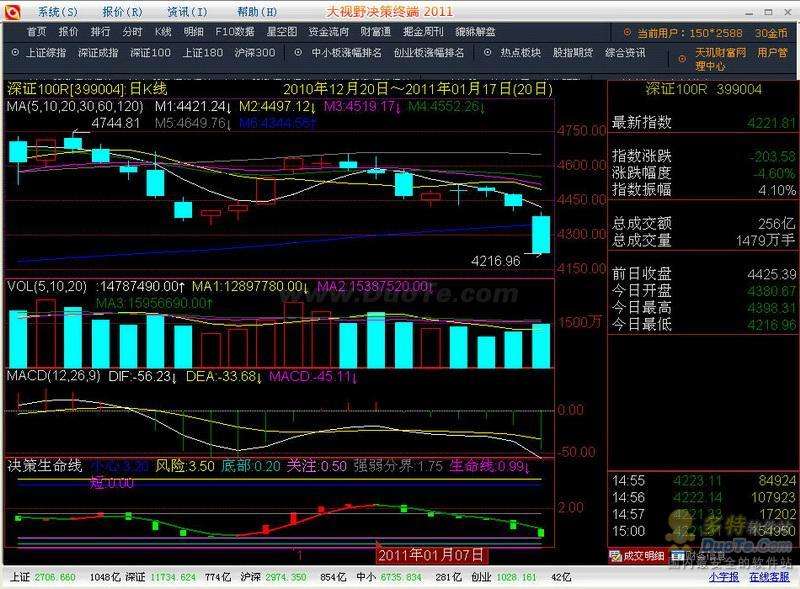This screenshot has width=800, height=589.
Task: Open 用户管理中心 link
Action: [x=741, y=59]
